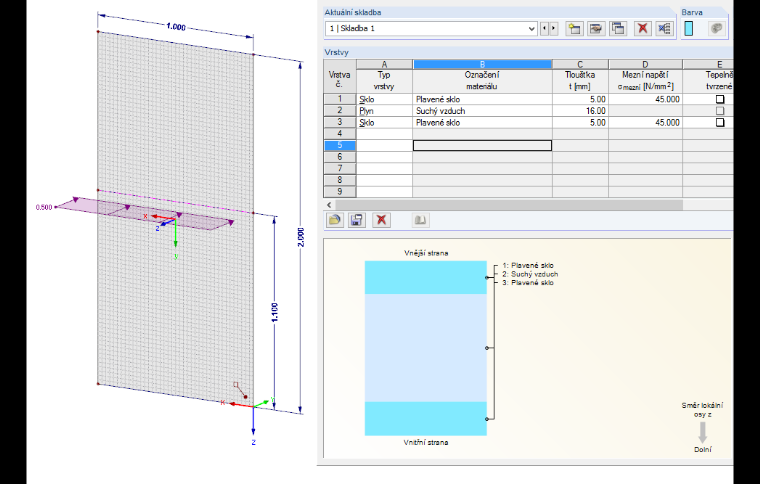This screenshot has height=484, width=760.
Task: Click the table horizontal scrollbar thumb
Action: (x=509, y=205)
